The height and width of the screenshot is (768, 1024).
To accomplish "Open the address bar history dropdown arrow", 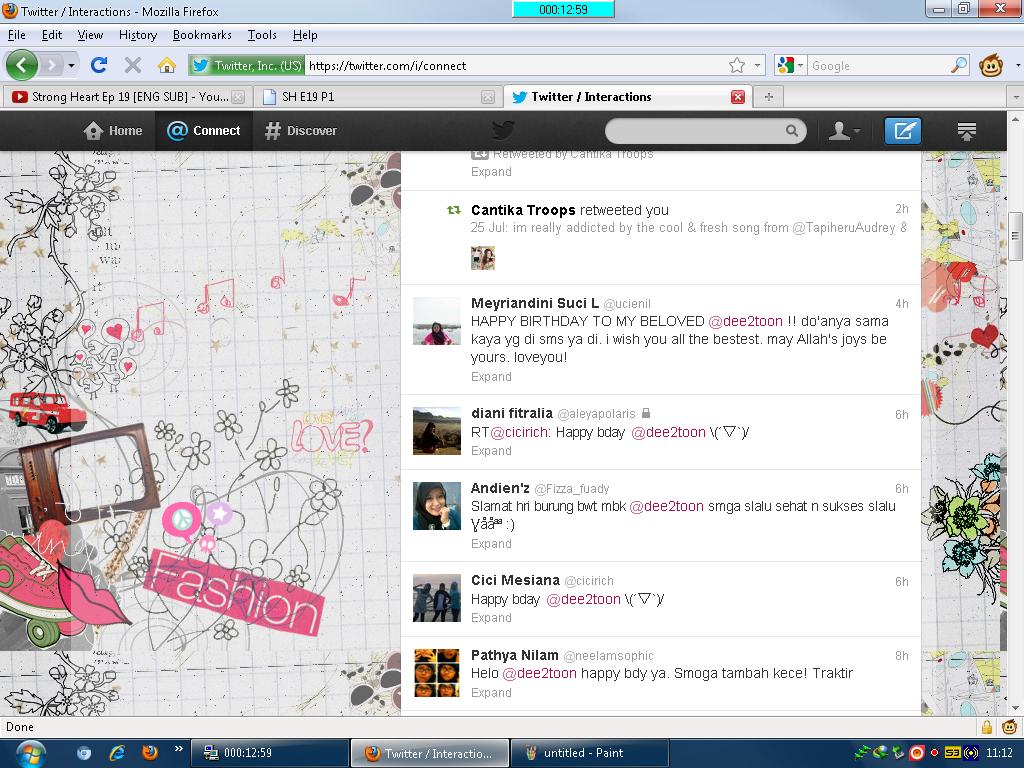I will [757, 65].
